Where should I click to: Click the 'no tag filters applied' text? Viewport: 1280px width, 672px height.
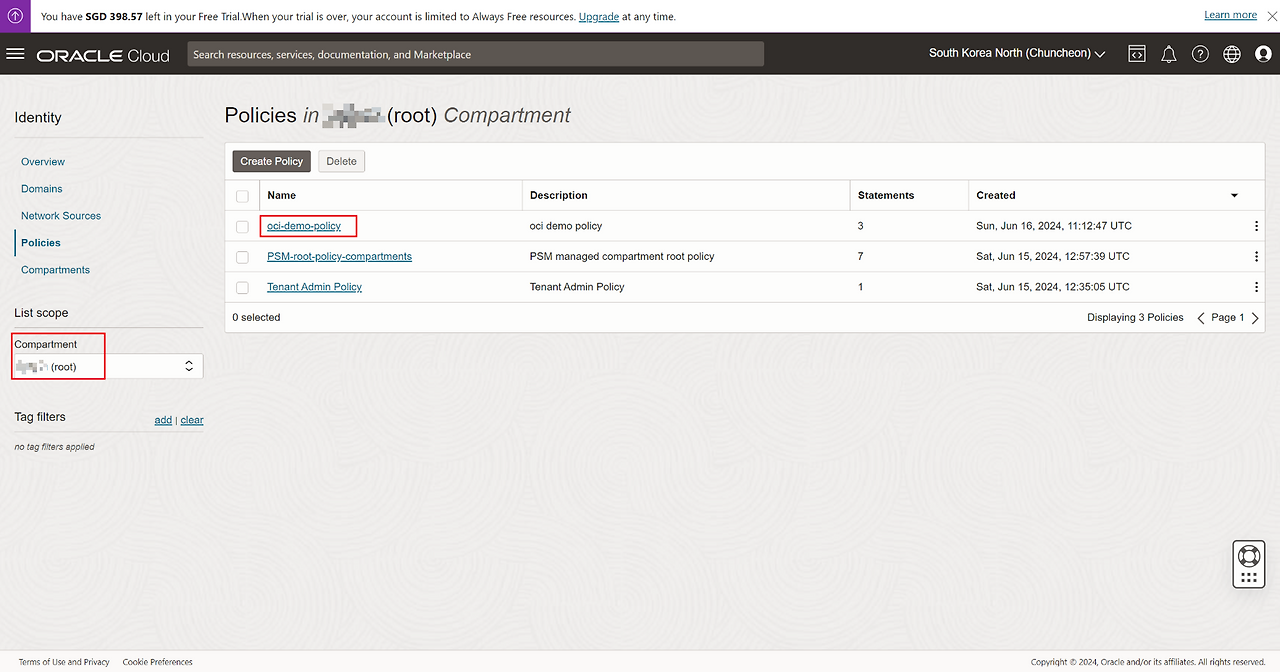tap(54, 446)
